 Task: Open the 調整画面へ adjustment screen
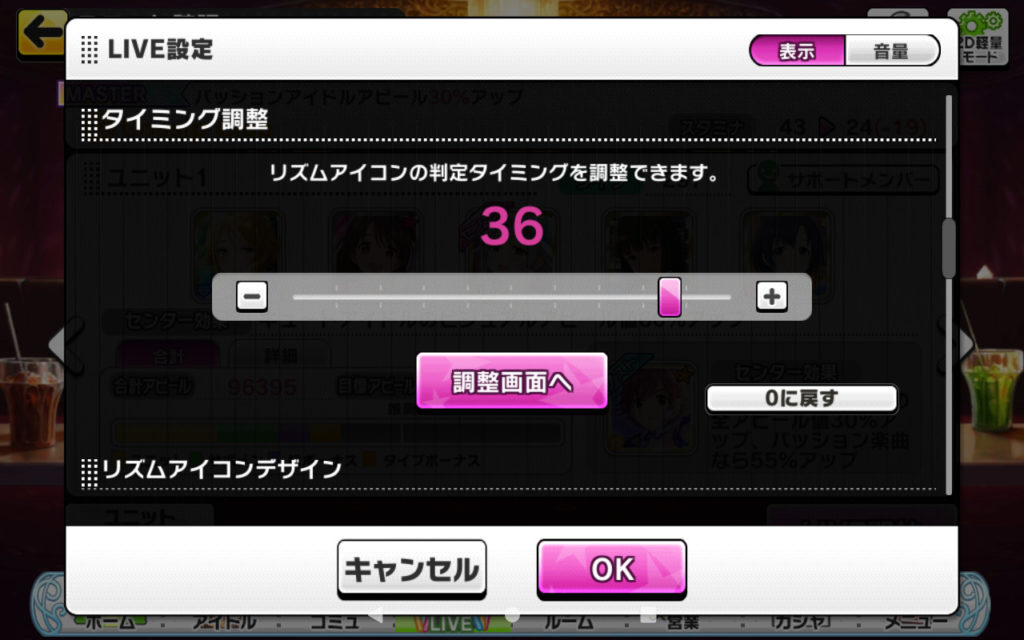(x=512, y=382)
